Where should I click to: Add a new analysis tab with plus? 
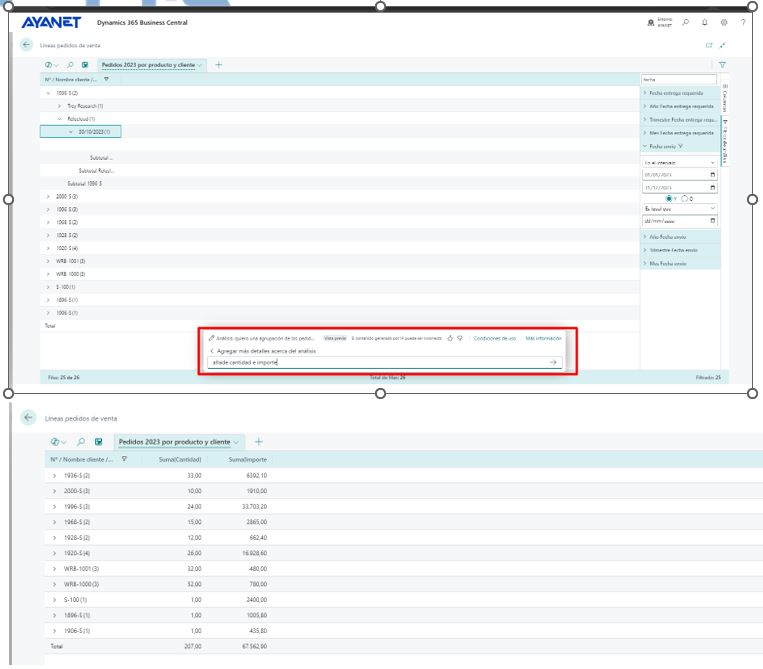[x=219, y=65]
